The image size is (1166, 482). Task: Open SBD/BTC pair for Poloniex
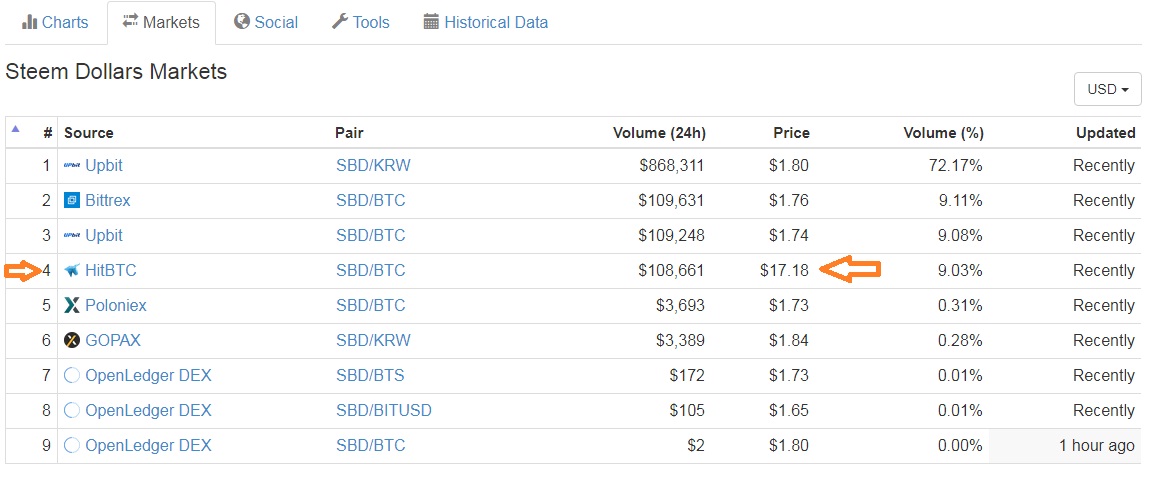[371, 305]
